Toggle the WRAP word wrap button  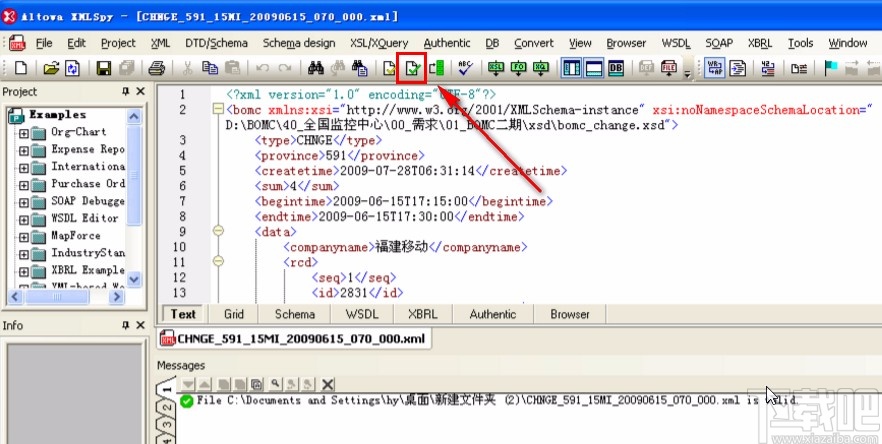tap(715, 68)
